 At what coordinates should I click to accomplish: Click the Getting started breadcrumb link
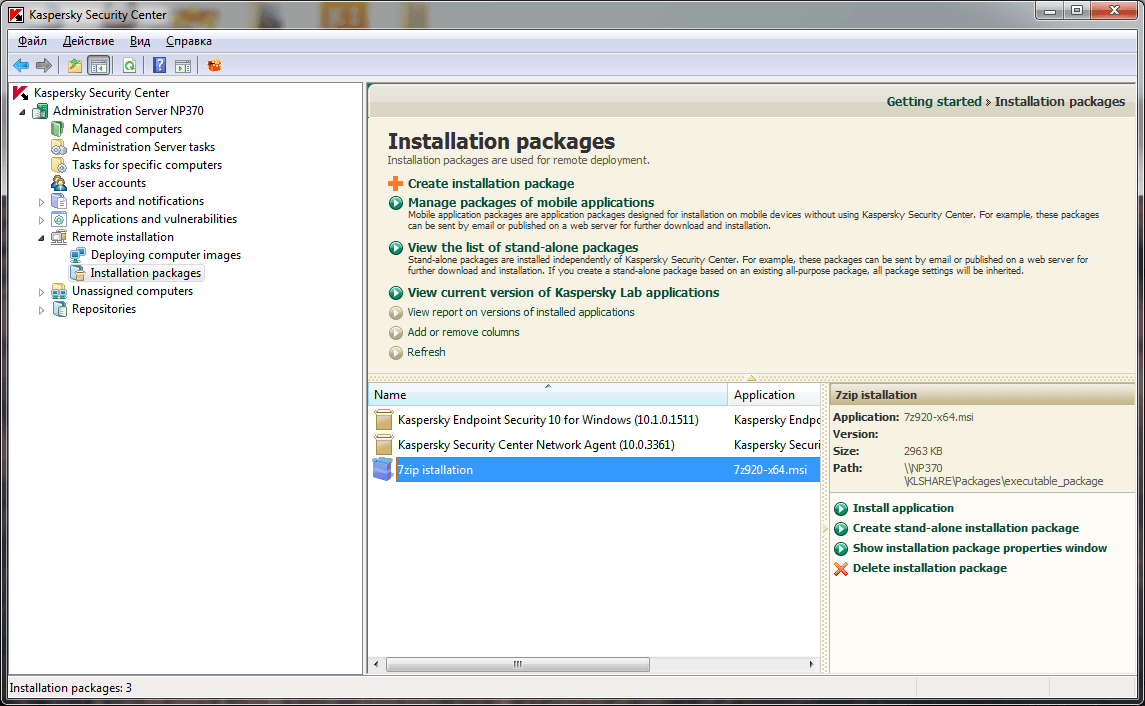(x=934, y=101)
